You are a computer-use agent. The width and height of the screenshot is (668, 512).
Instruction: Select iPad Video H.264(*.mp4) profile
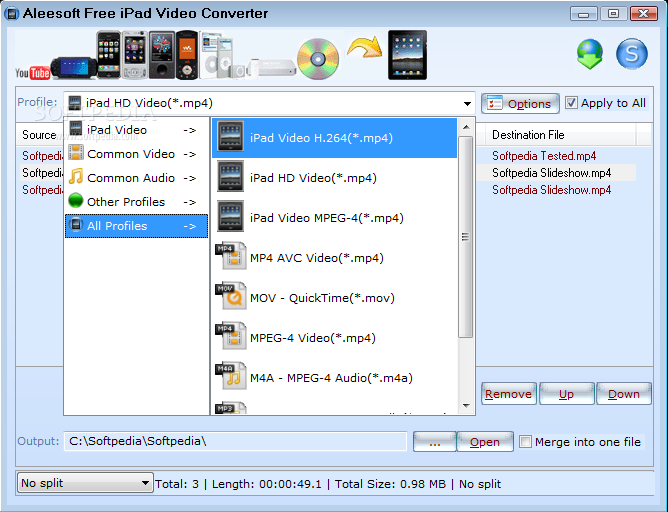pos(334,138)
